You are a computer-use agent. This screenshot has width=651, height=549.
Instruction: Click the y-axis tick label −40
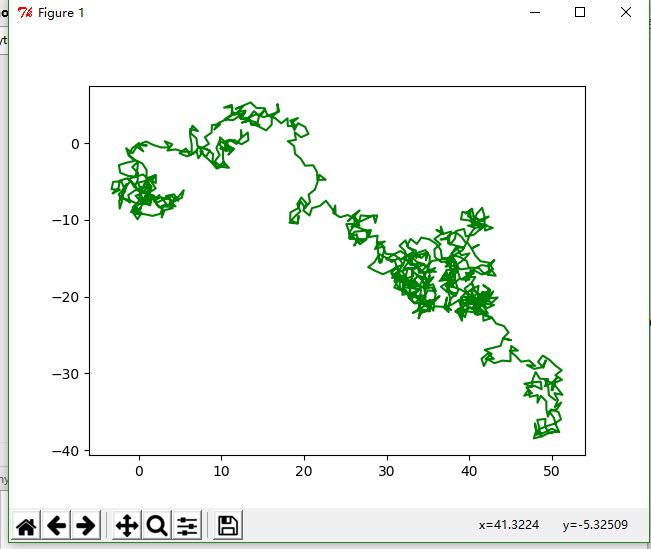(66, 451)
